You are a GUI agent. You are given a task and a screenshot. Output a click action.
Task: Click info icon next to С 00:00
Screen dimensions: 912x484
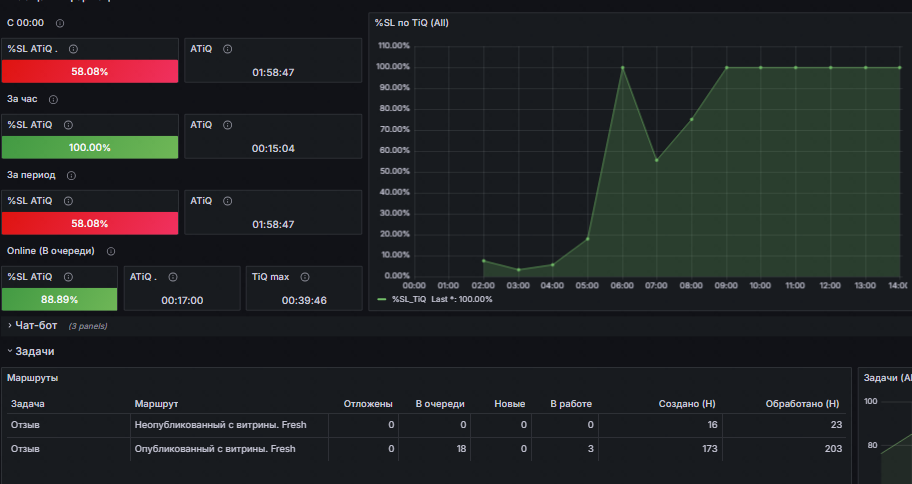(x=60, y=23)
